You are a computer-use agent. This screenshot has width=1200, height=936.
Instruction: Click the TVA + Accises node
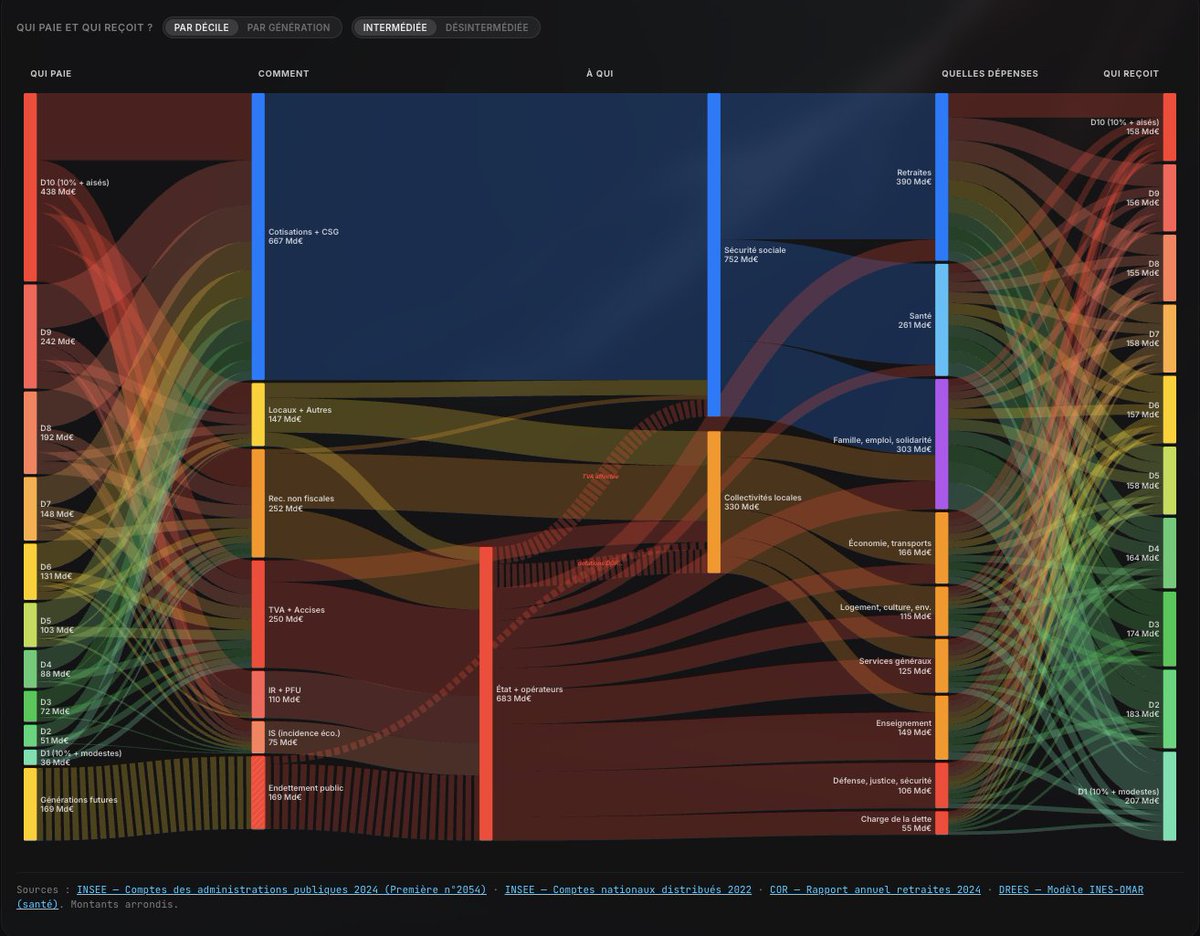click(258, 614)
